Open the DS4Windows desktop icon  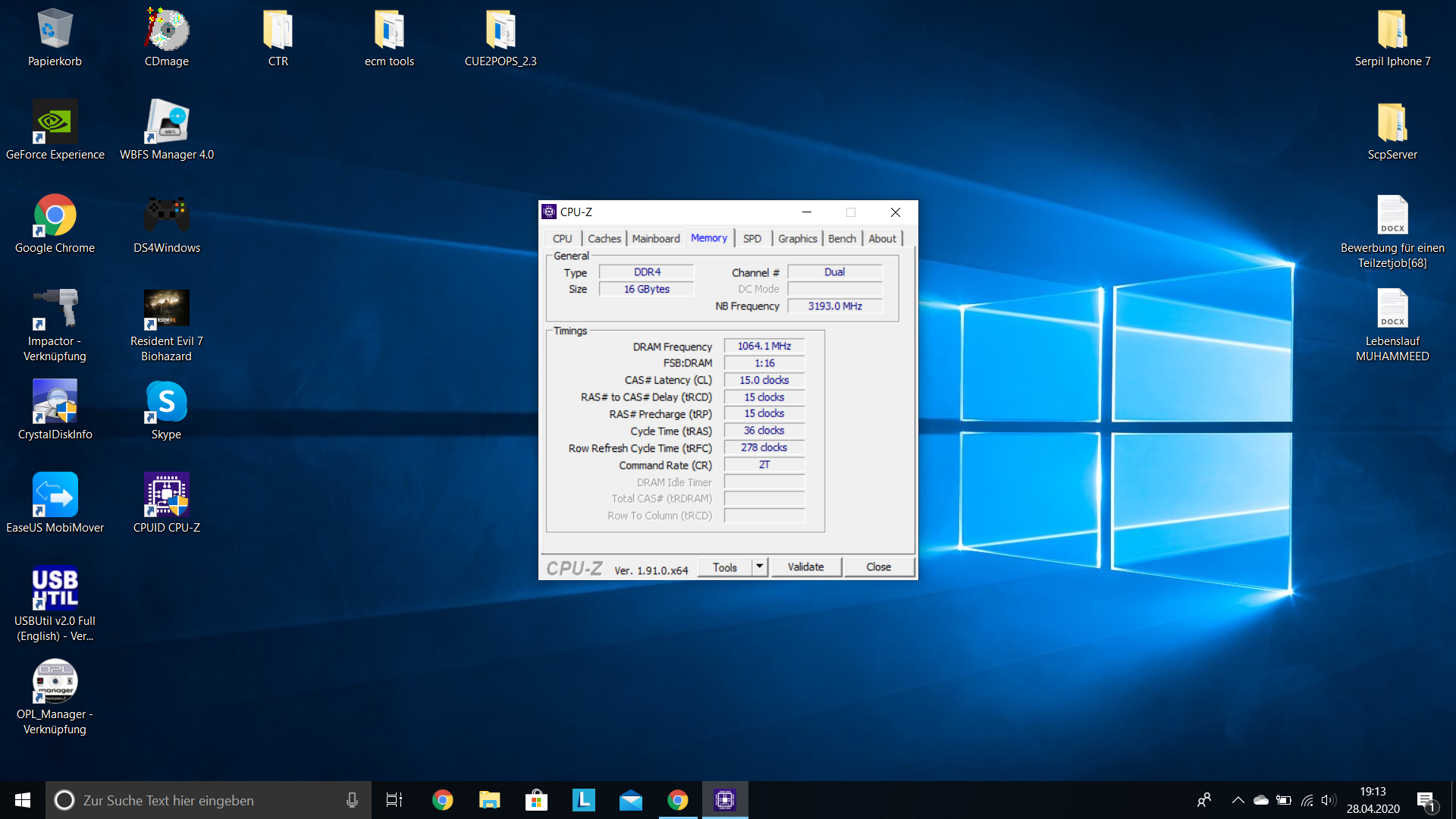click(x=167, y=216)
